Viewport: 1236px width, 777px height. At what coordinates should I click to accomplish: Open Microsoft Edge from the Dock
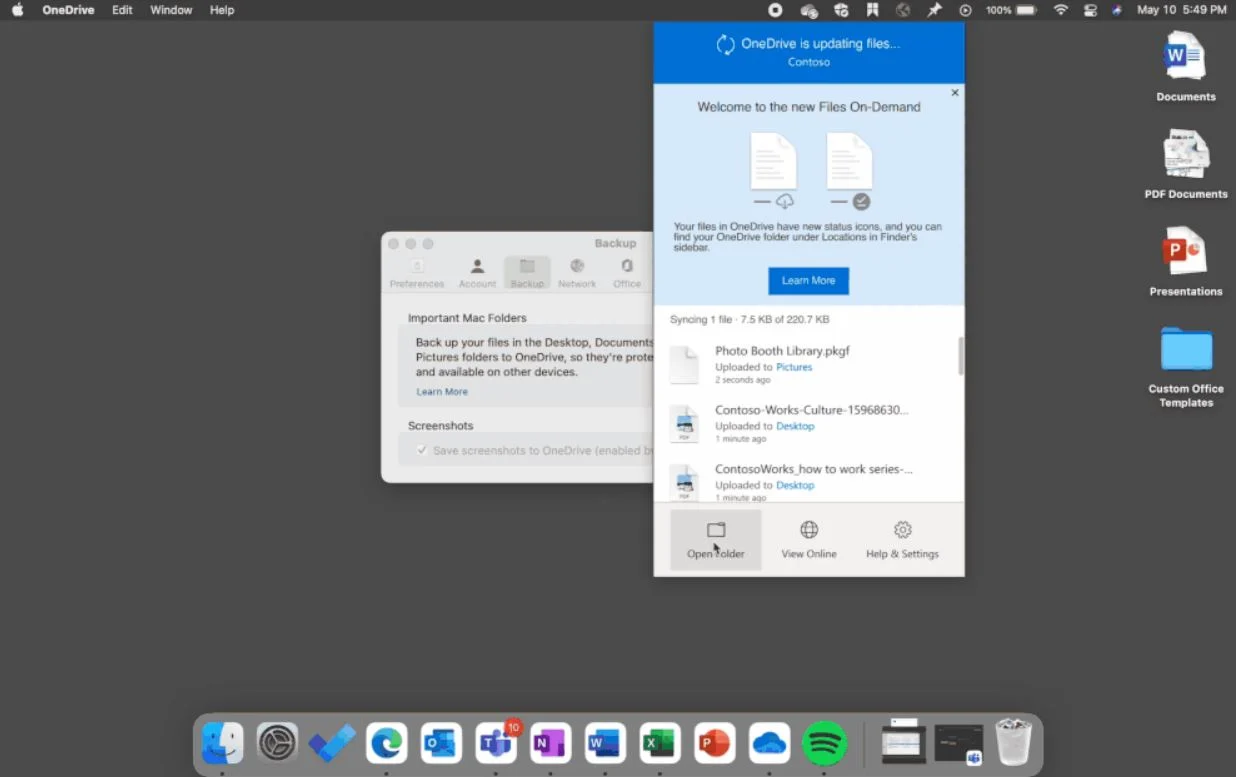387,743
